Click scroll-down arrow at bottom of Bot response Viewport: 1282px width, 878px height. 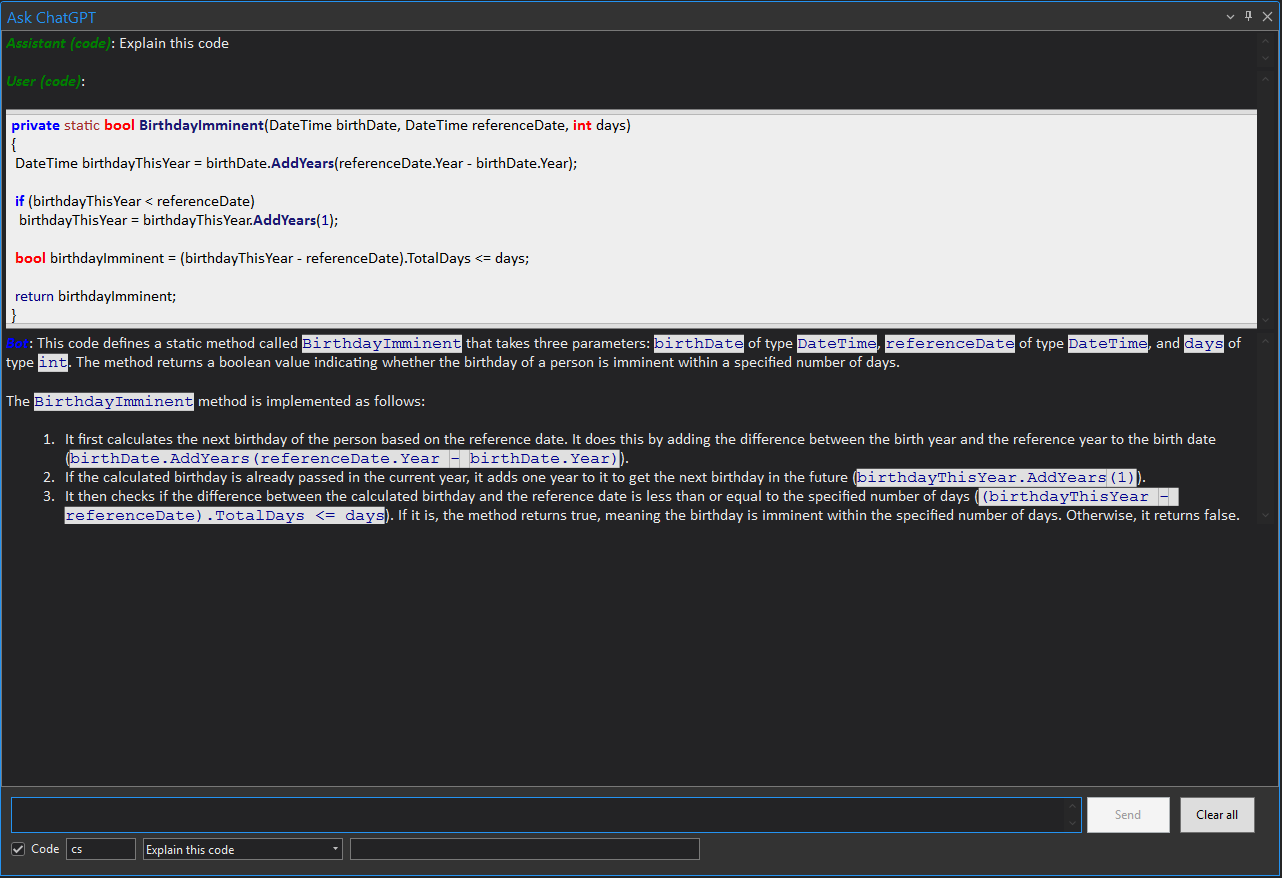(1265, 516)
